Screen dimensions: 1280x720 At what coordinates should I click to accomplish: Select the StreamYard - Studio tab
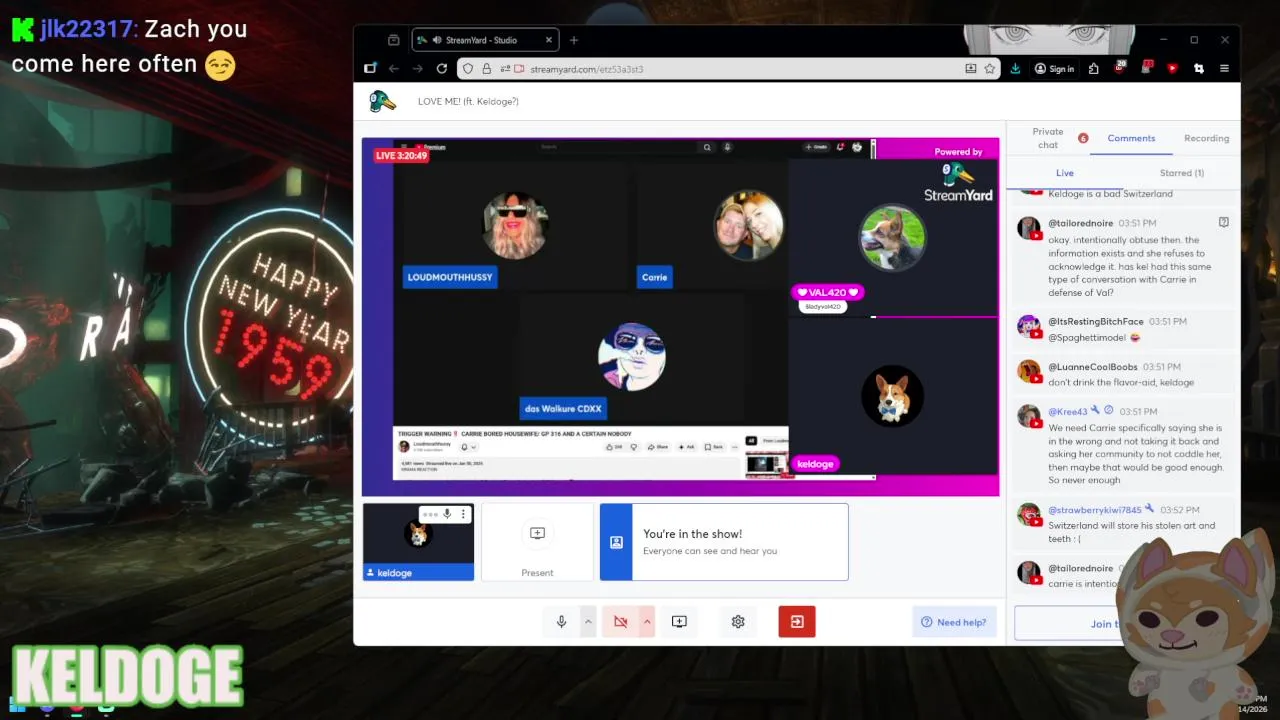(x=485, y=40)
